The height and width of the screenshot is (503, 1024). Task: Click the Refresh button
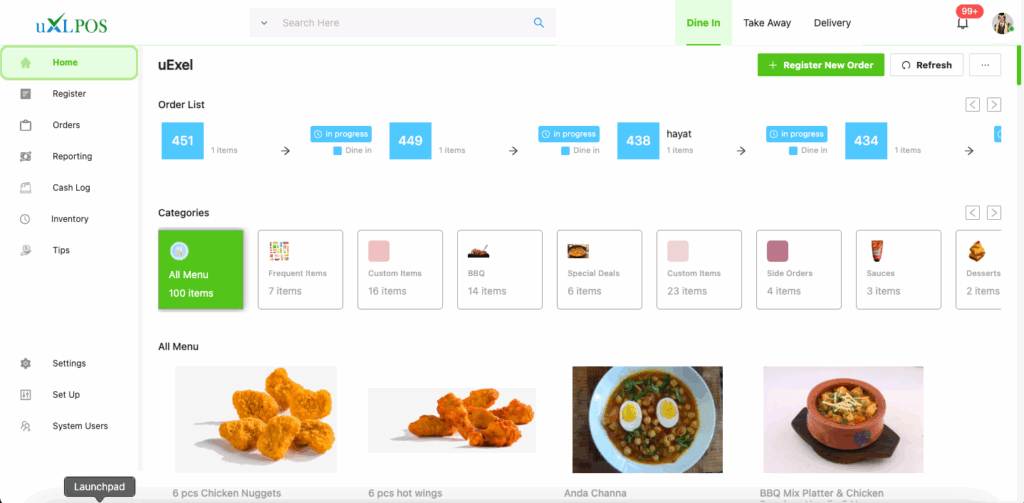click(926, 65)
